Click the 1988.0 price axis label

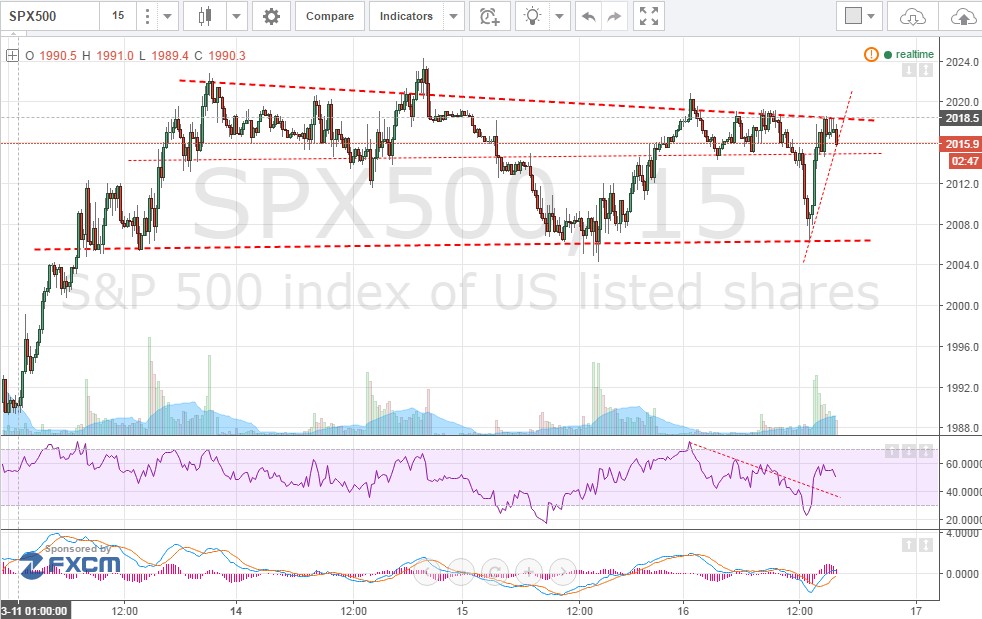pyautogui.click(x=961, y=428)
